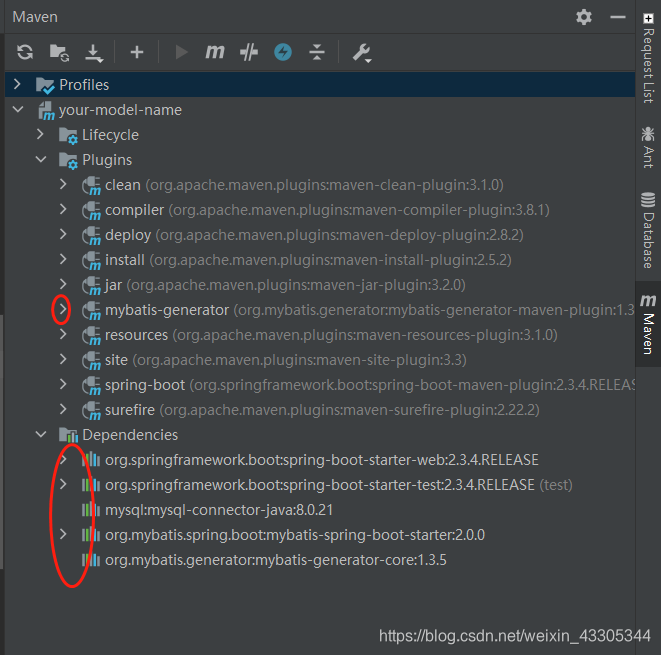Select the Maven side tab

pyautogui.click(x=648, y=324)
